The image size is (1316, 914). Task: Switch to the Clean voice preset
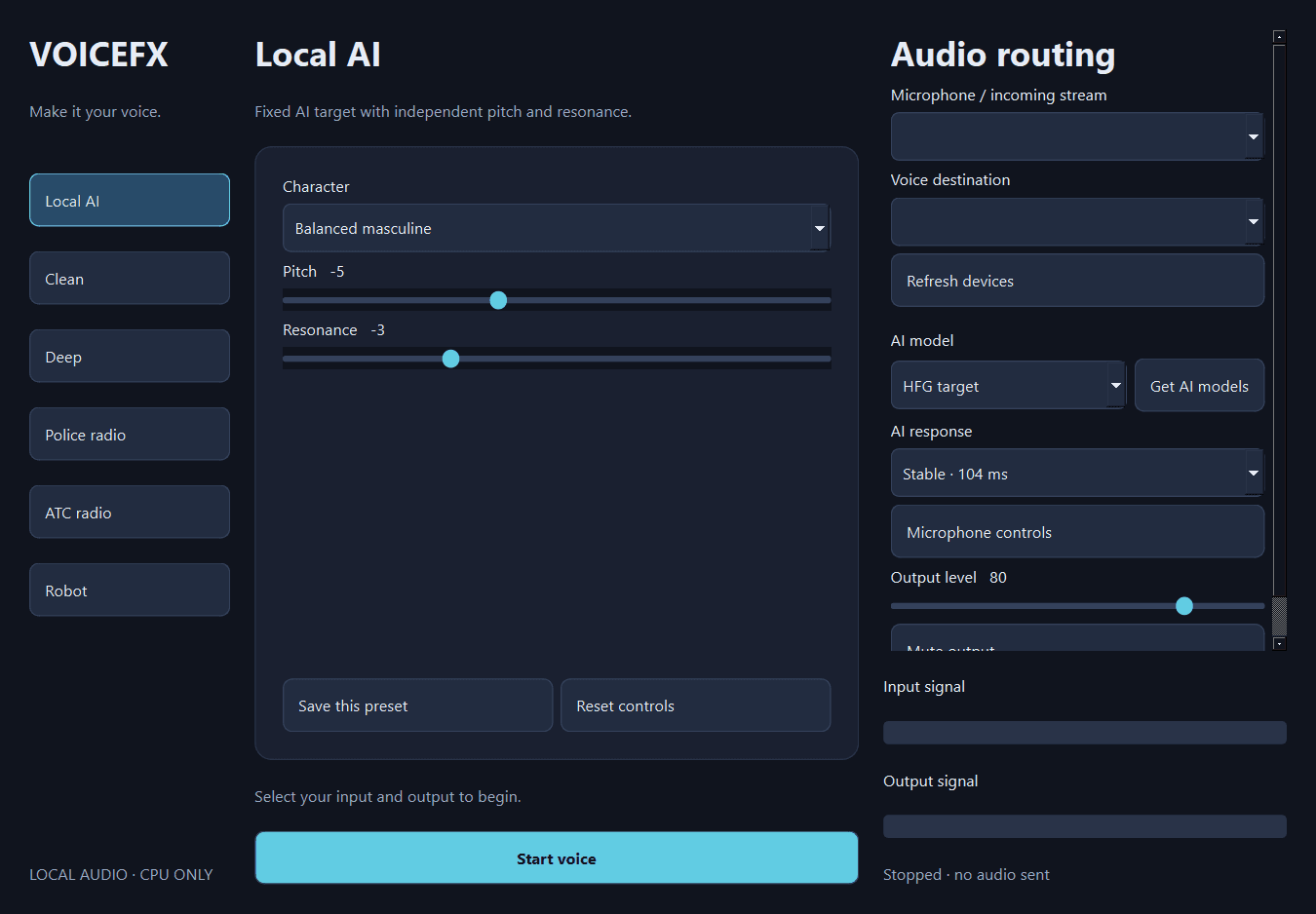click(130, 278)
